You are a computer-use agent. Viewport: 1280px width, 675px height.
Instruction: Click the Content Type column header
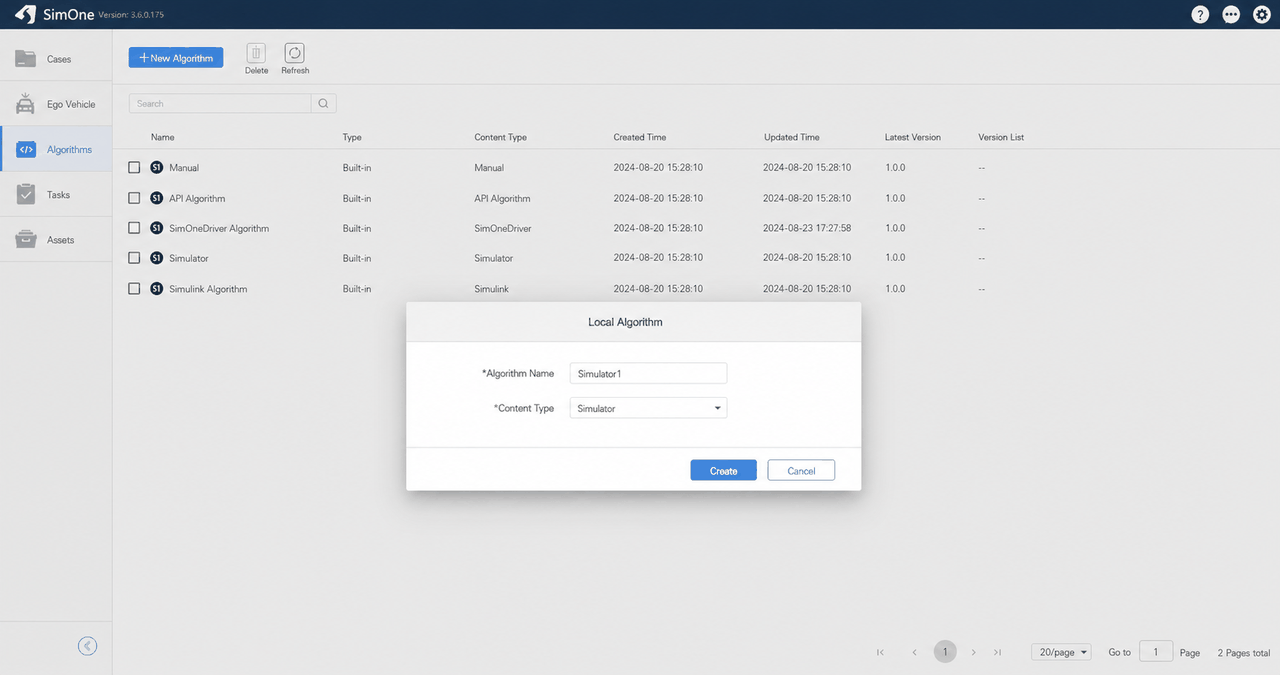coord(500,137)
